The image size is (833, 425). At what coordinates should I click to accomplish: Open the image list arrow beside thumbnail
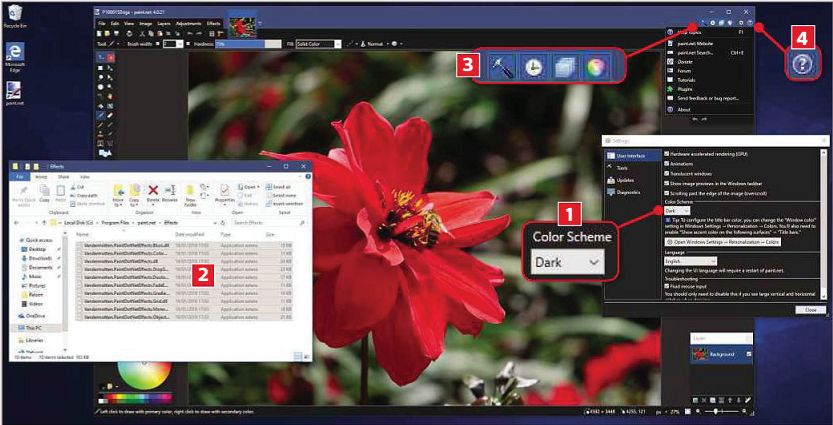(x=260, y=23)
